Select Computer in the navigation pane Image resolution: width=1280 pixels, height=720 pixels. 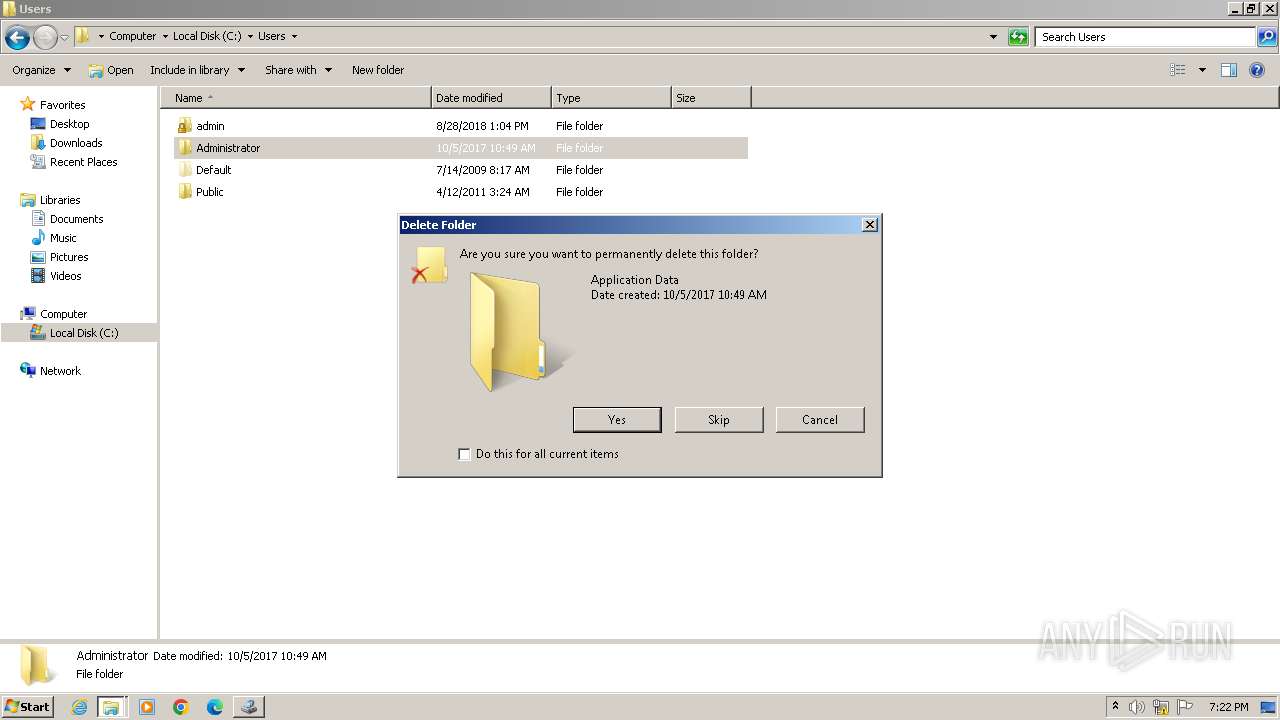pyautogui.click(x=63, y=314)
